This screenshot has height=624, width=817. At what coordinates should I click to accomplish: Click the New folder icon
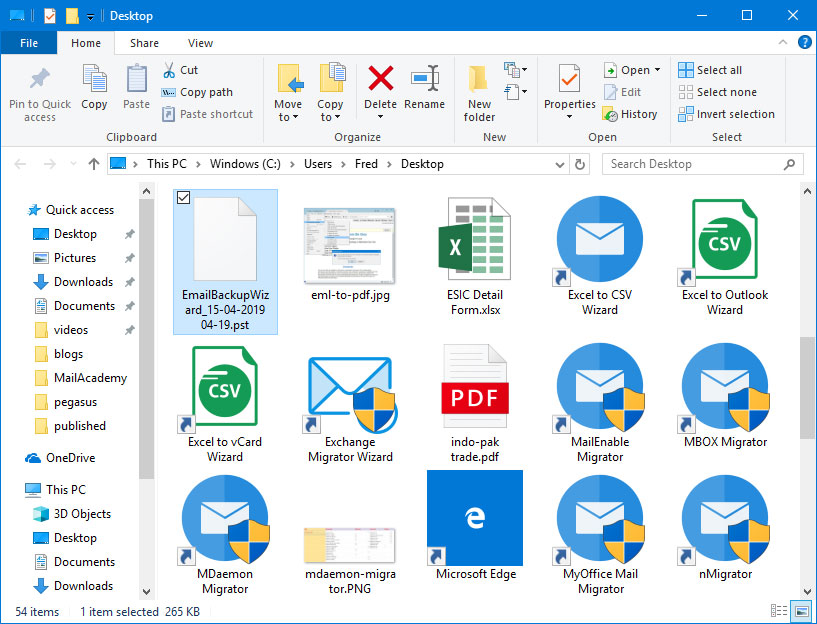(478, 79)
